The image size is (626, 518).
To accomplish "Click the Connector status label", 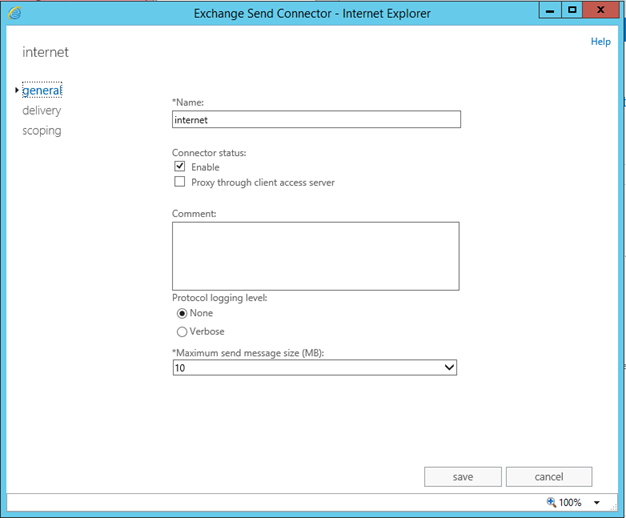I will click(209, 153).
